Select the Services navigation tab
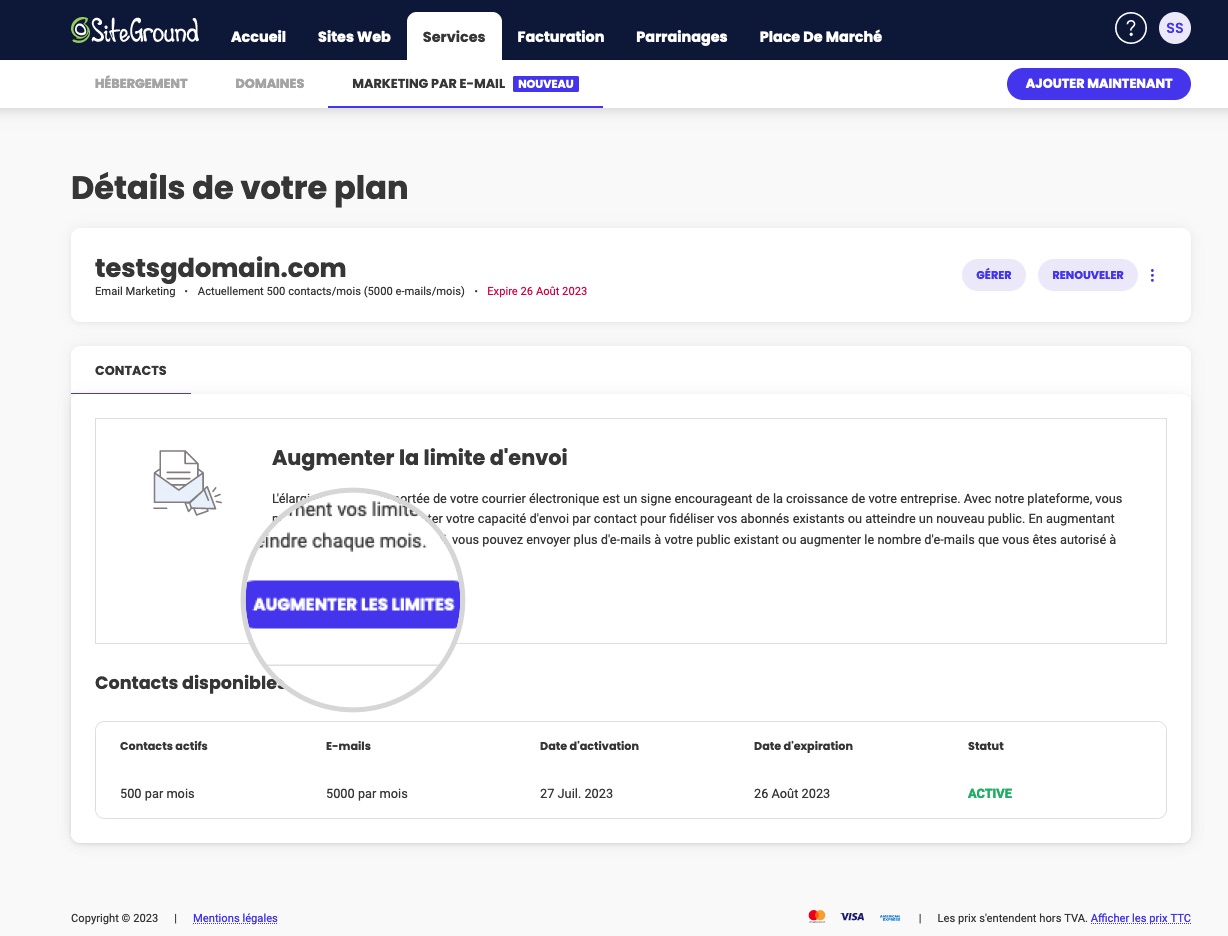1228x936 pixels. click(454, 37)
